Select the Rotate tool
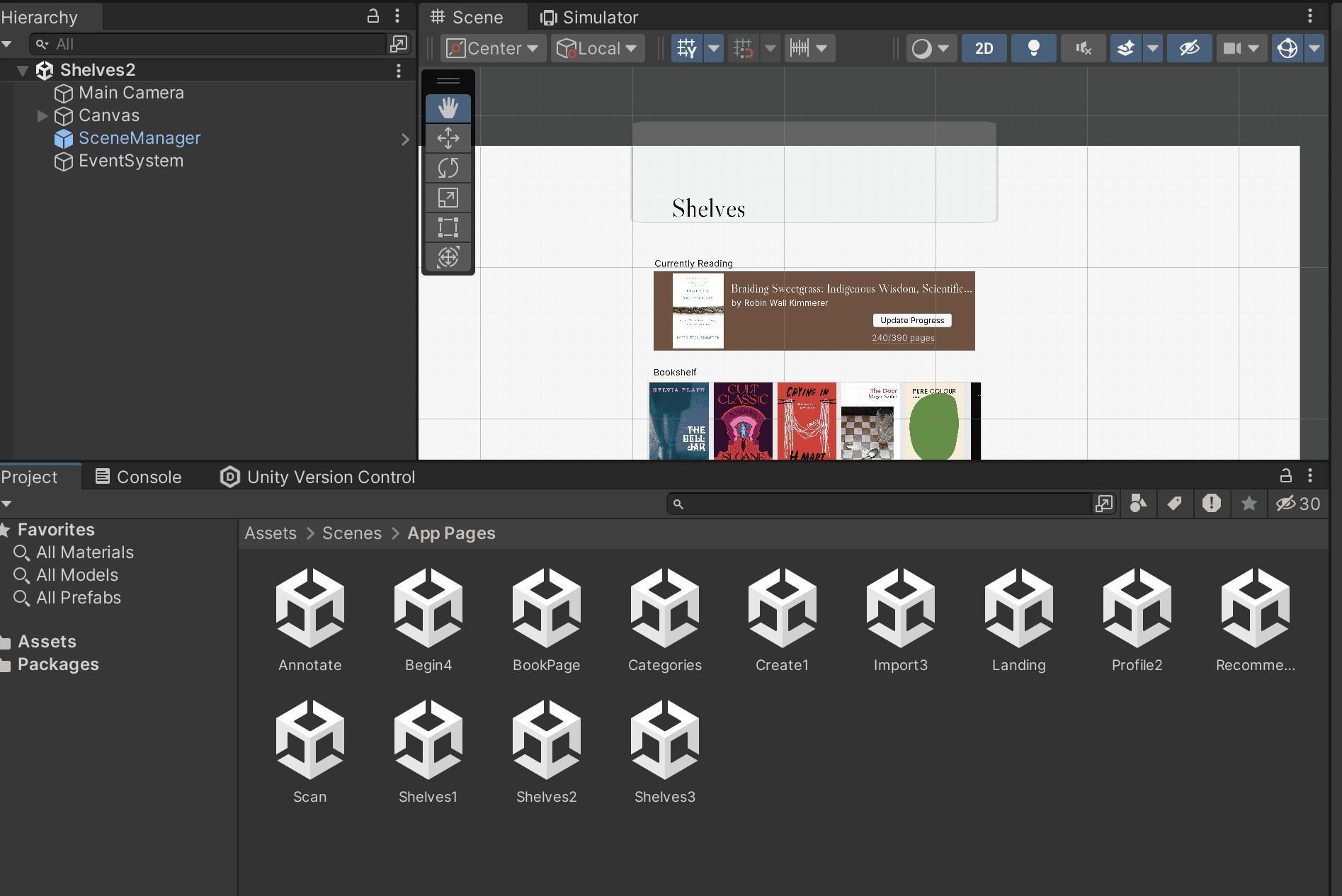 pos(448,168)
